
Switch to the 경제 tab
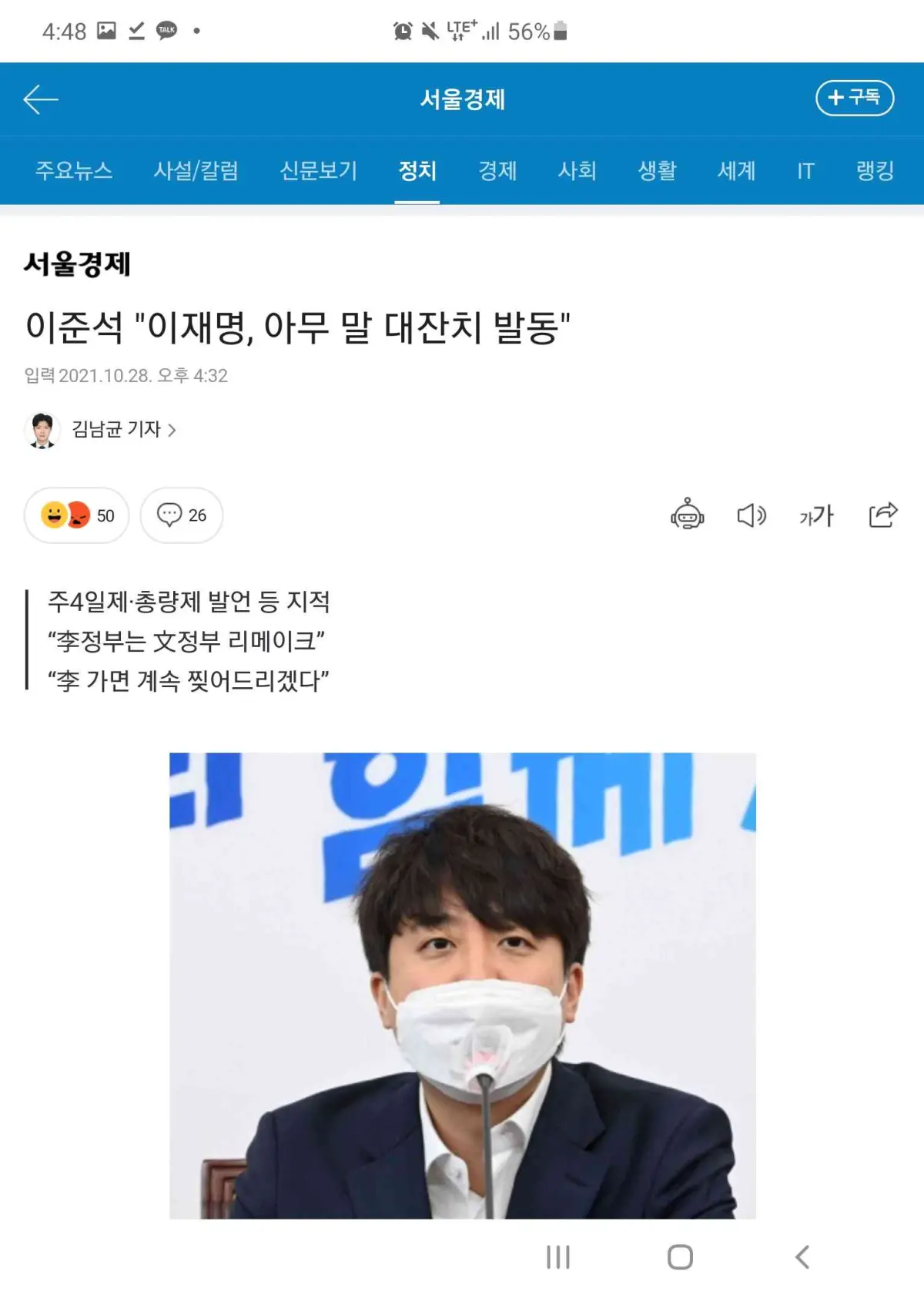(x=497, y=170)
